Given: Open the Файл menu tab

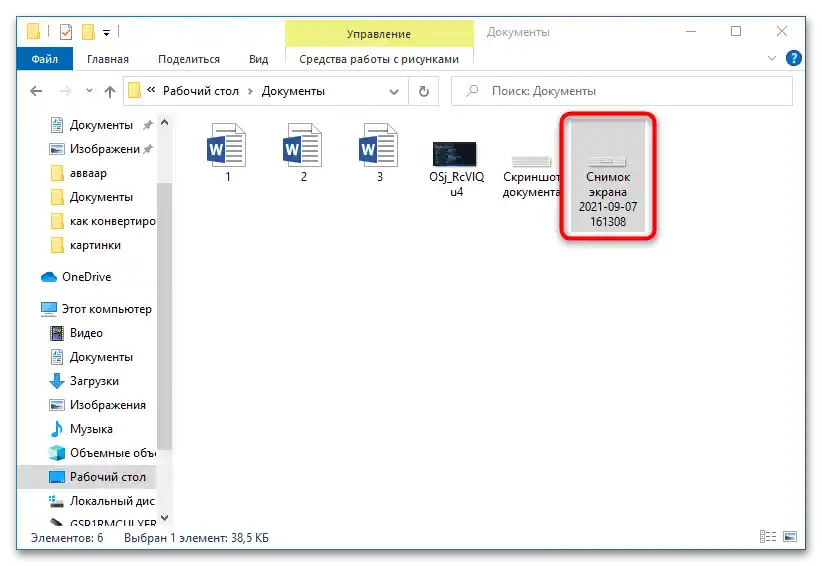Looking at the screenshot, I should (x=45, y=59).
